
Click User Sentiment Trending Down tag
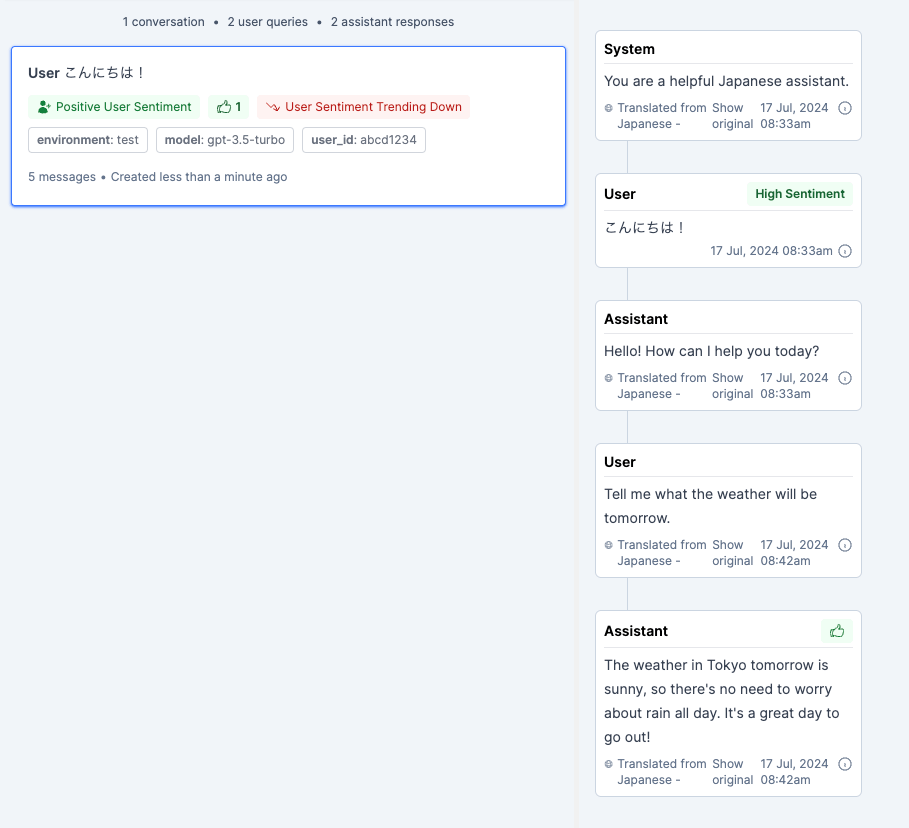click(x=363, y=107)
